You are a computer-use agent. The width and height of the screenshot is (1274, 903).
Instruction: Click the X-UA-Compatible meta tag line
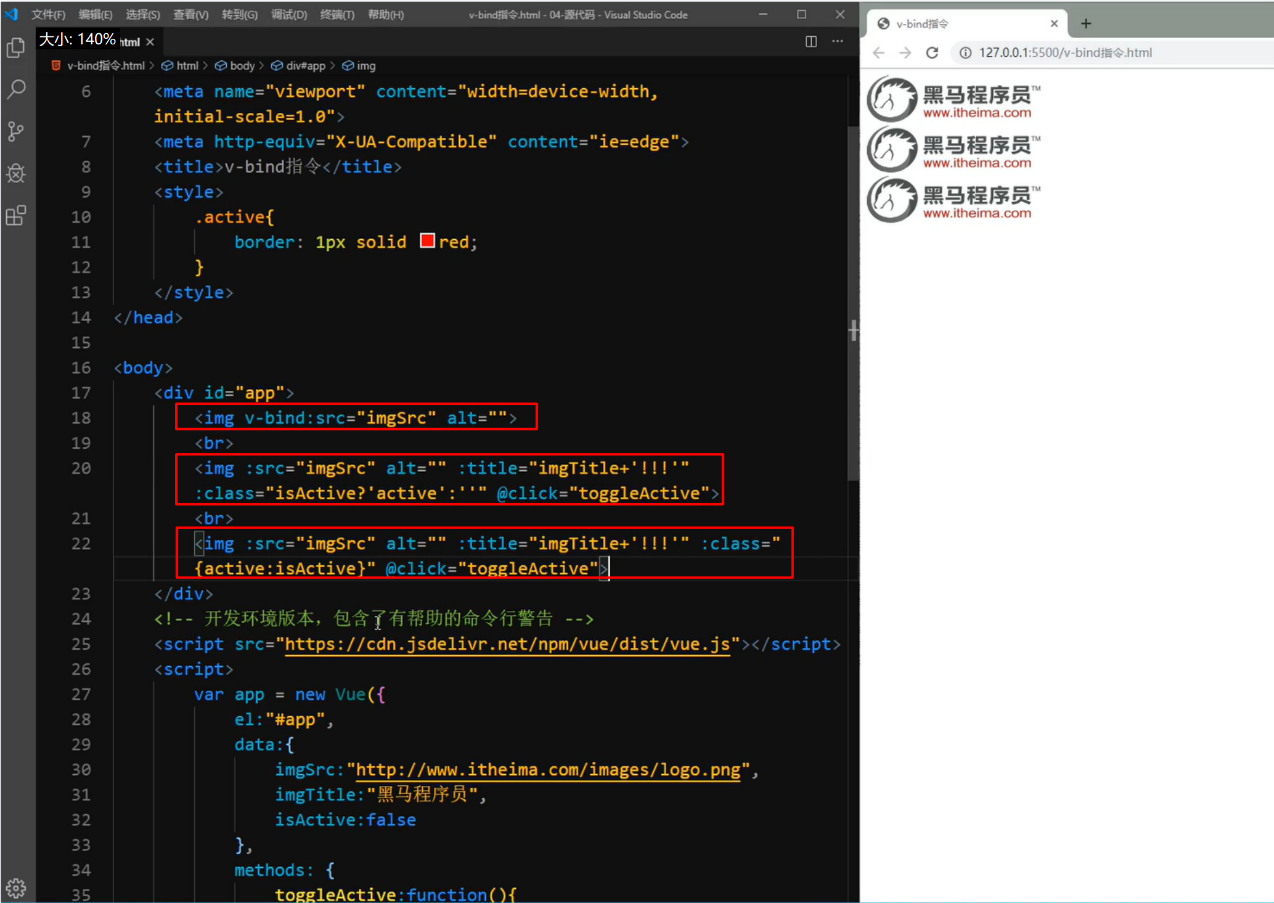click(421, 142)
